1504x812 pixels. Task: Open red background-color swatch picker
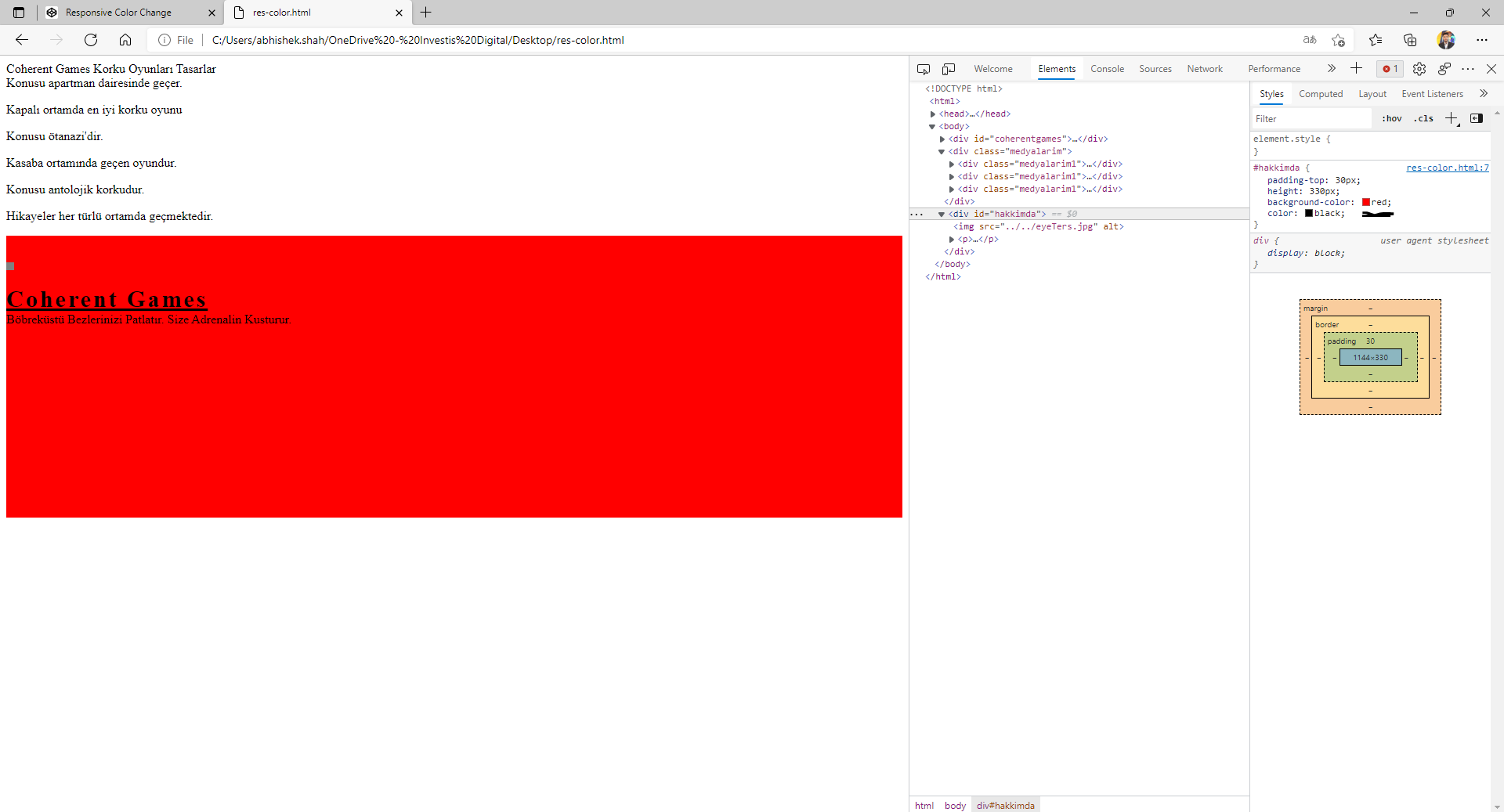pos(1366,202)
